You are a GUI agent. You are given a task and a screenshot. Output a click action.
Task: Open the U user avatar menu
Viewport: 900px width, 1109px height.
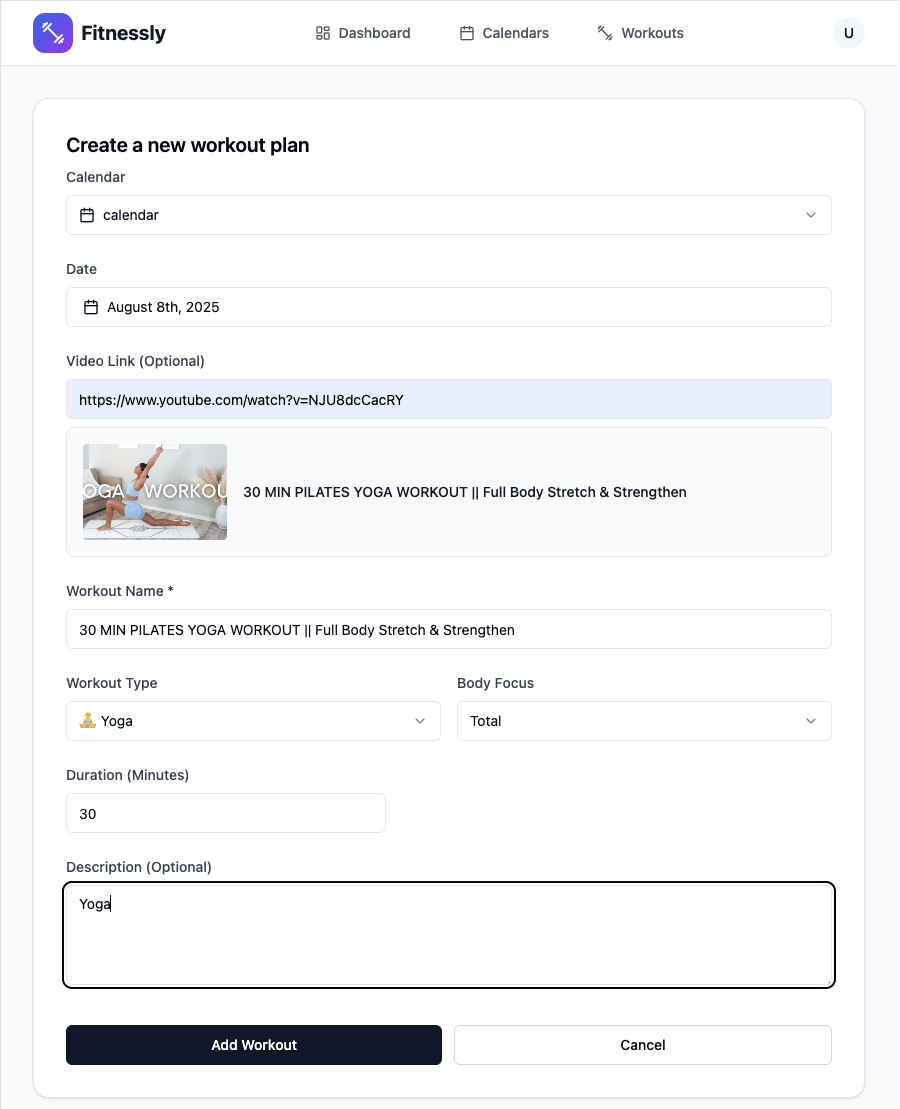click(x=848, y=32)
